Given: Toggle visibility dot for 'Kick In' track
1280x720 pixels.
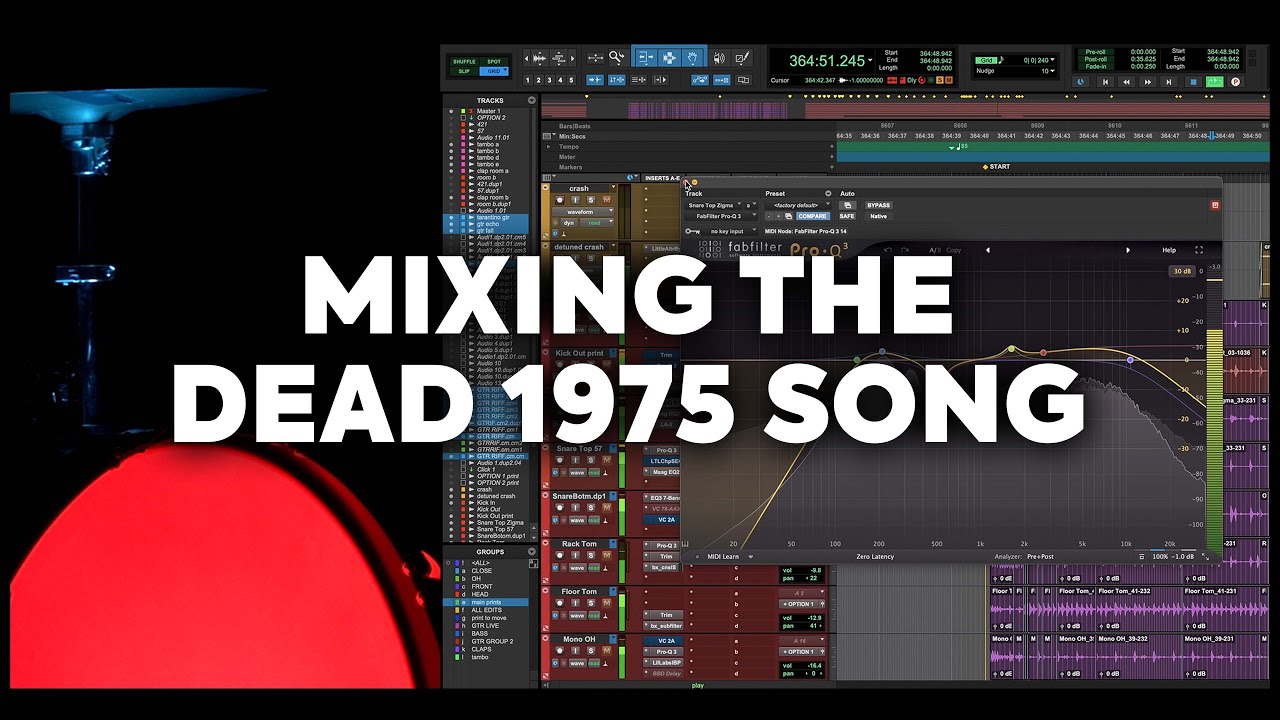Looking at the screenshot, I should tap(452, 503).
